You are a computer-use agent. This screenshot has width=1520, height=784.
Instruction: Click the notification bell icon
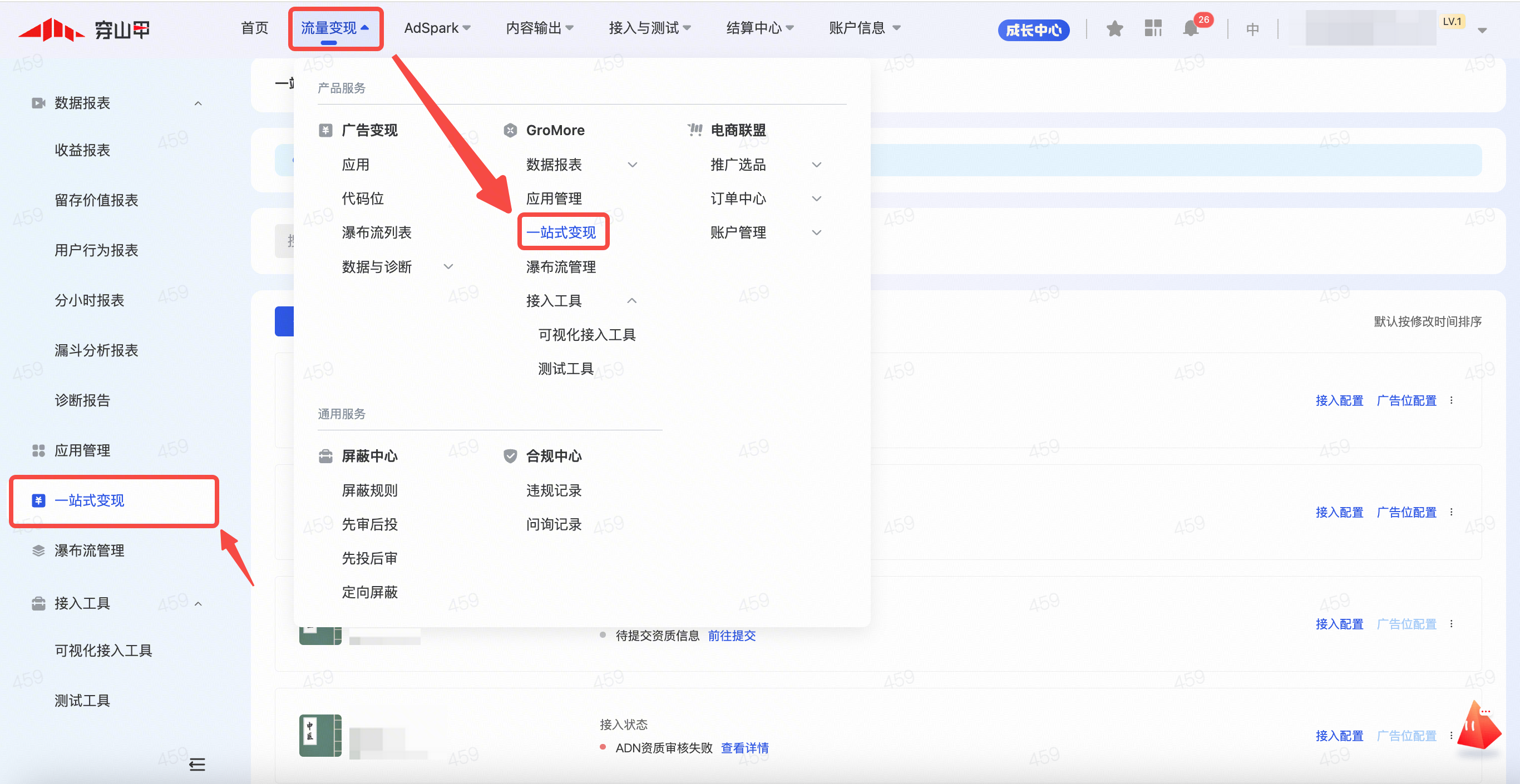[1191, 29]
